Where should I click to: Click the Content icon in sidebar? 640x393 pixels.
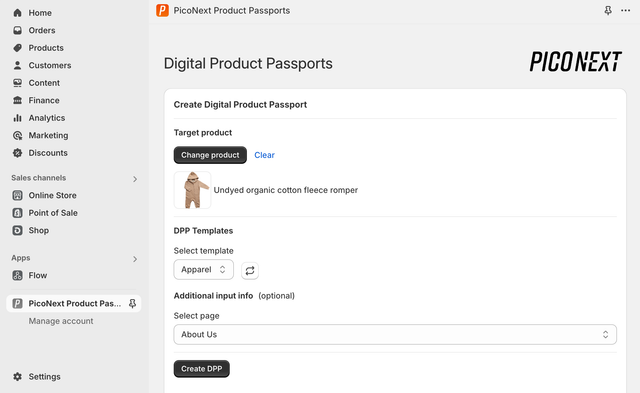pos(17,83)
